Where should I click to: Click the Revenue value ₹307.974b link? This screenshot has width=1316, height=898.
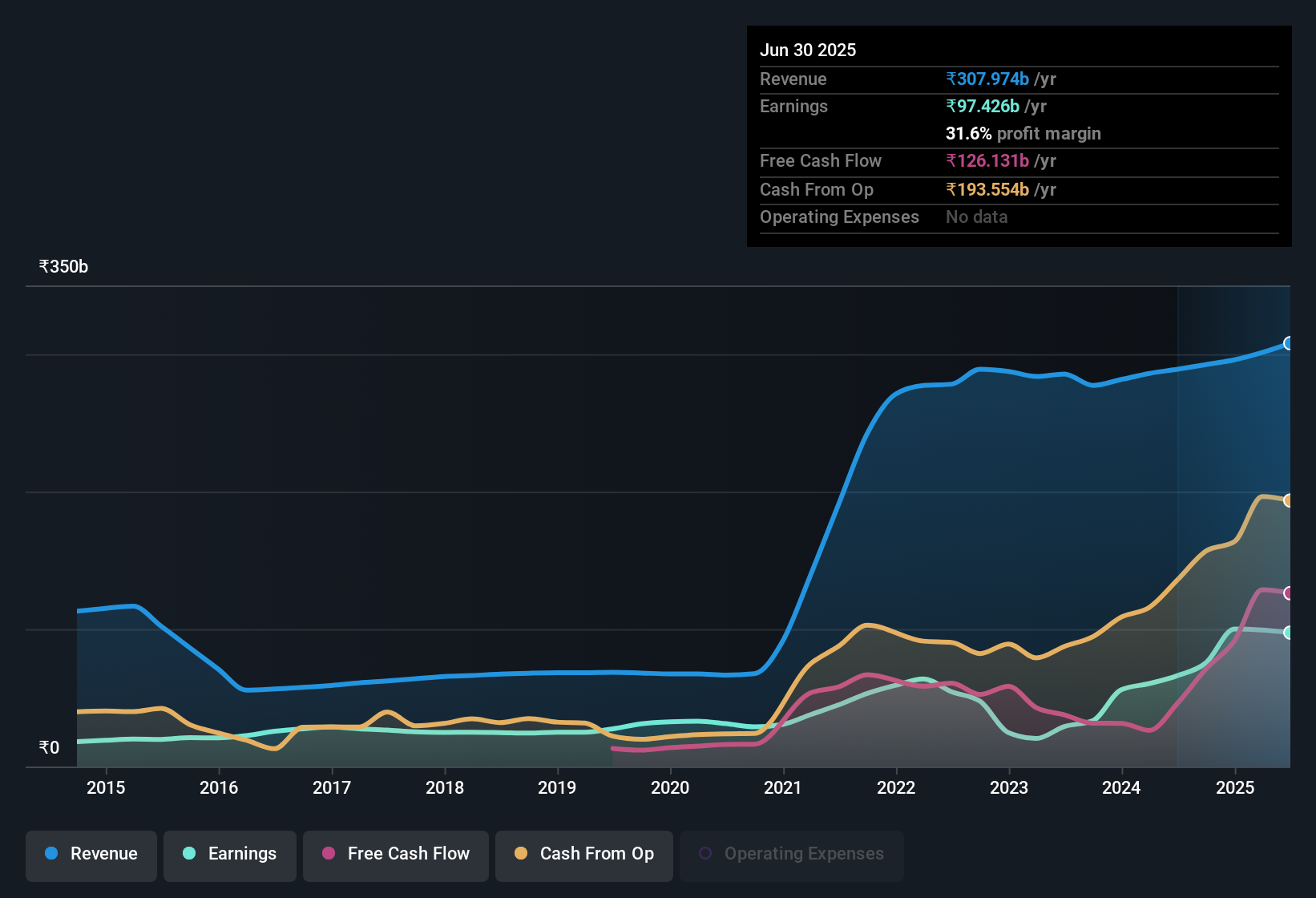987,79
